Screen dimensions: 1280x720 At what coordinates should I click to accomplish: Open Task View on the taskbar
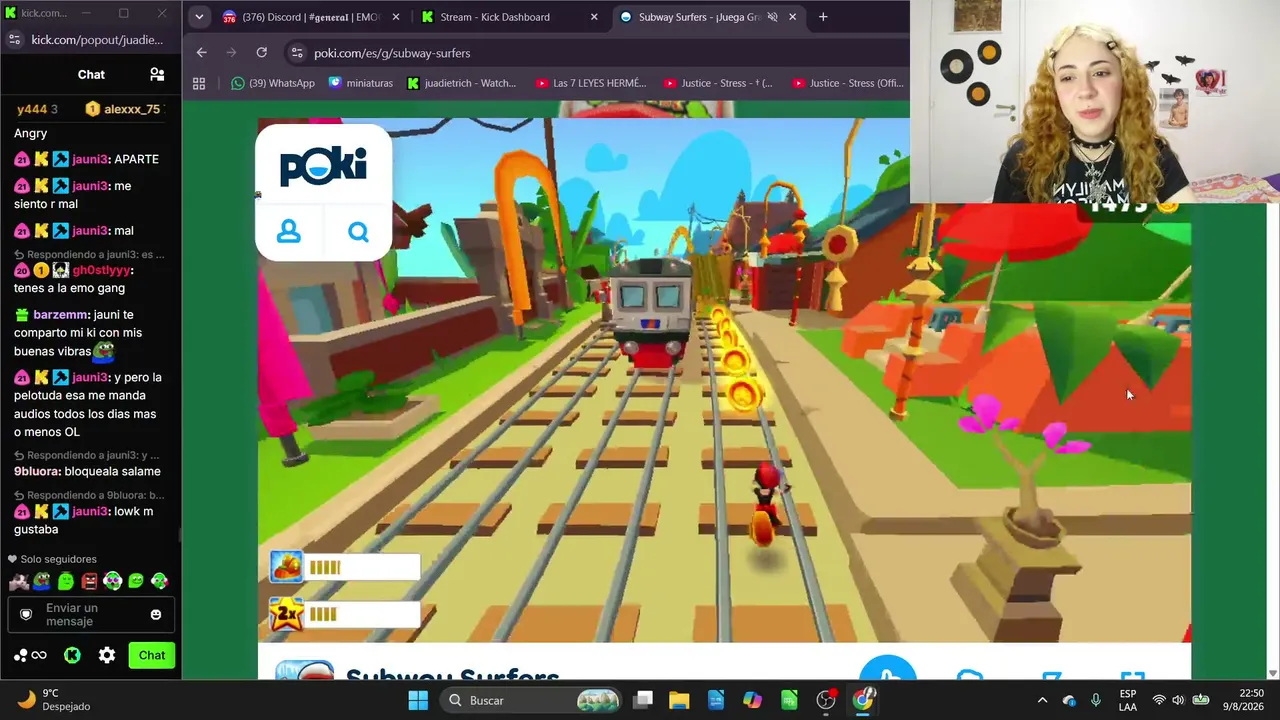[x=643, y=700]
